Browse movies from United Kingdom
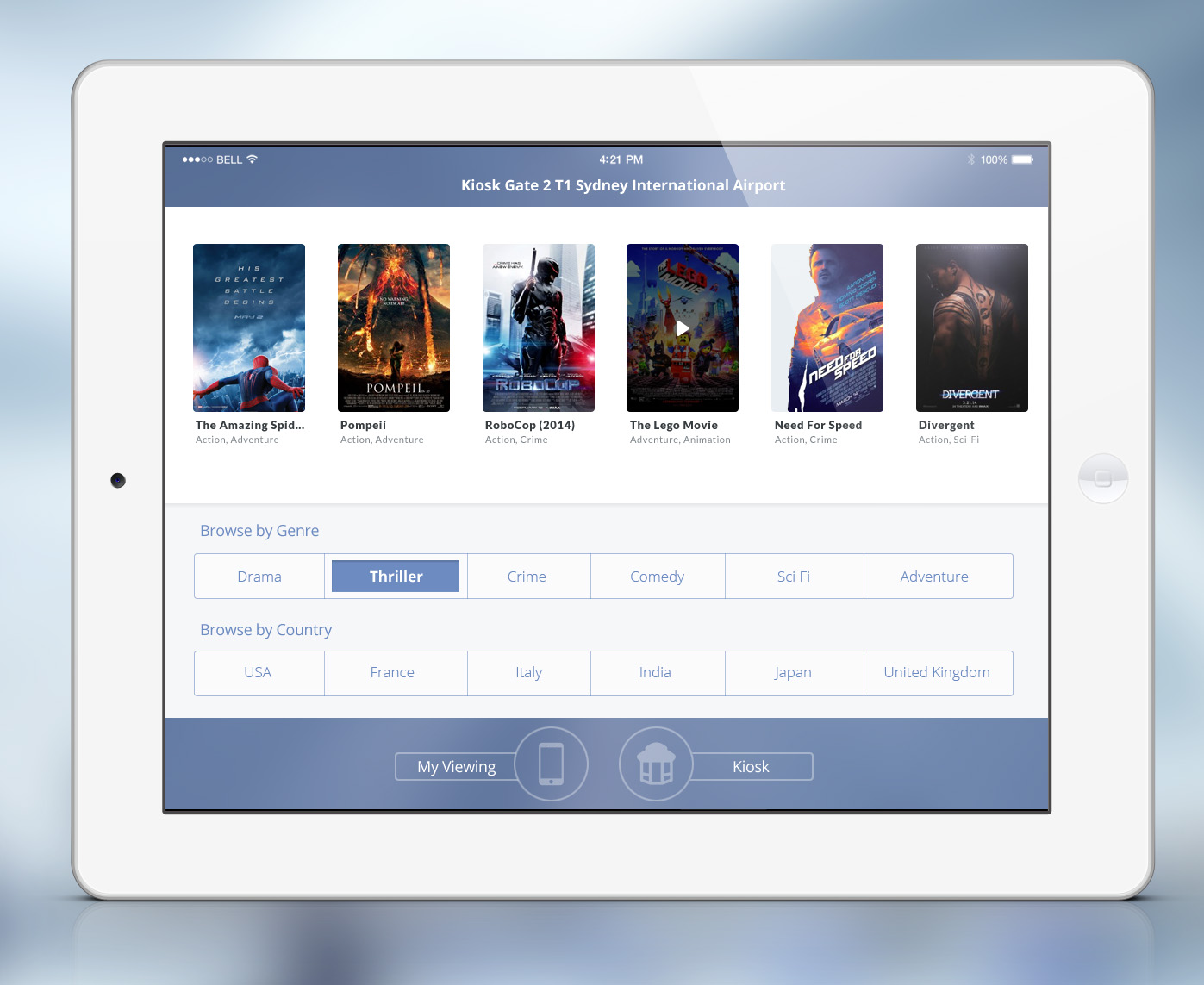This screenshot has width=1204, height=985. pos(938,673)
